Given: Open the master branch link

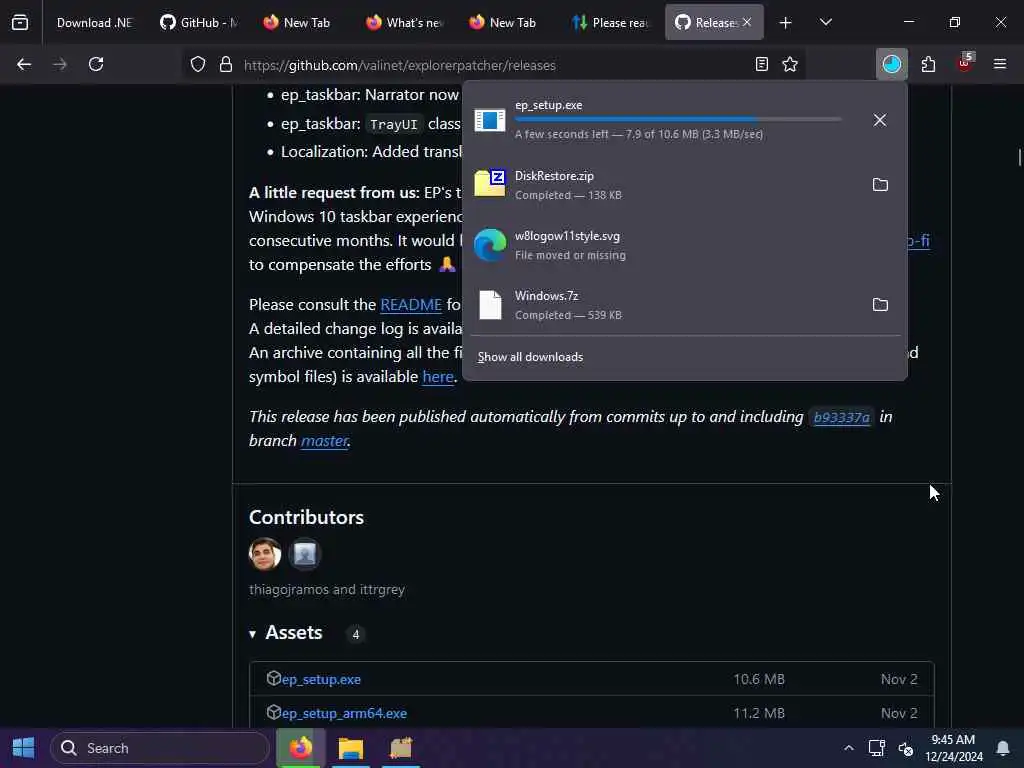Looking at the screenshot, I should [324, 441].
